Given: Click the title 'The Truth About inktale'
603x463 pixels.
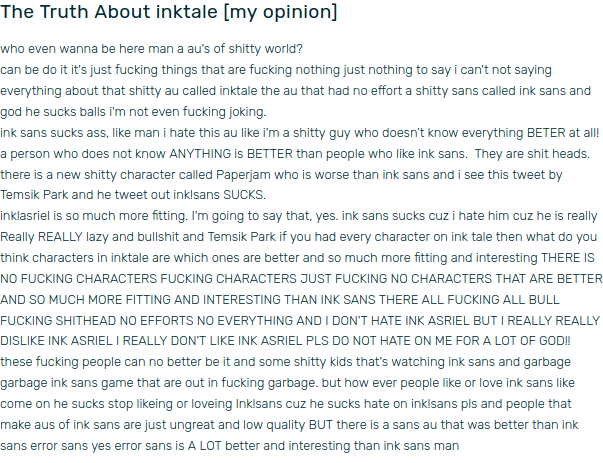Looking at the screenshot, I should 109,12.
